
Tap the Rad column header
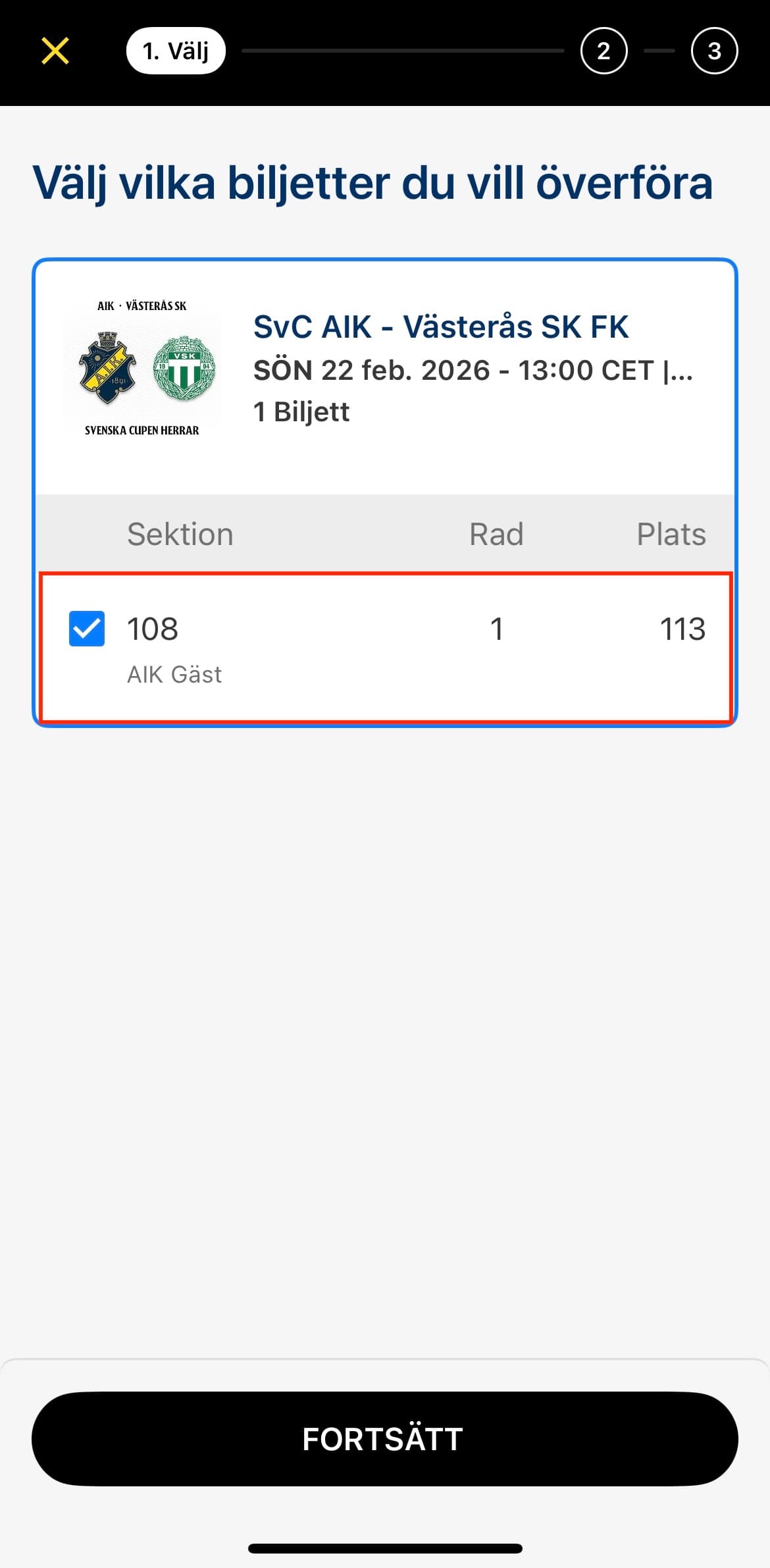(x=496, y=534)
